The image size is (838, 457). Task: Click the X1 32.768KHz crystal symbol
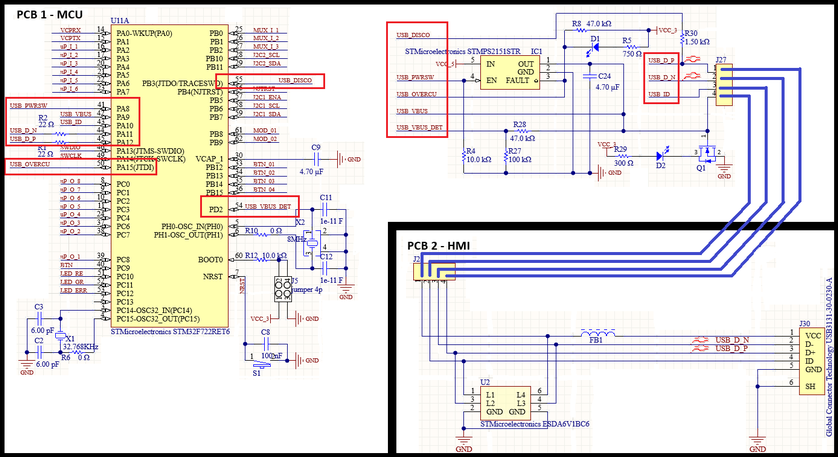pos(60,337)
